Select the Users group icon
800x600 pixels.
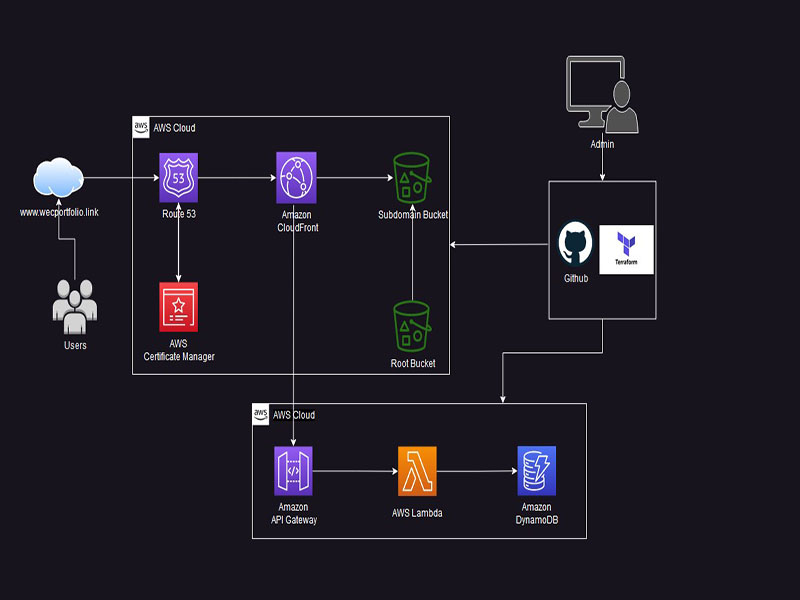click(75, 307)
